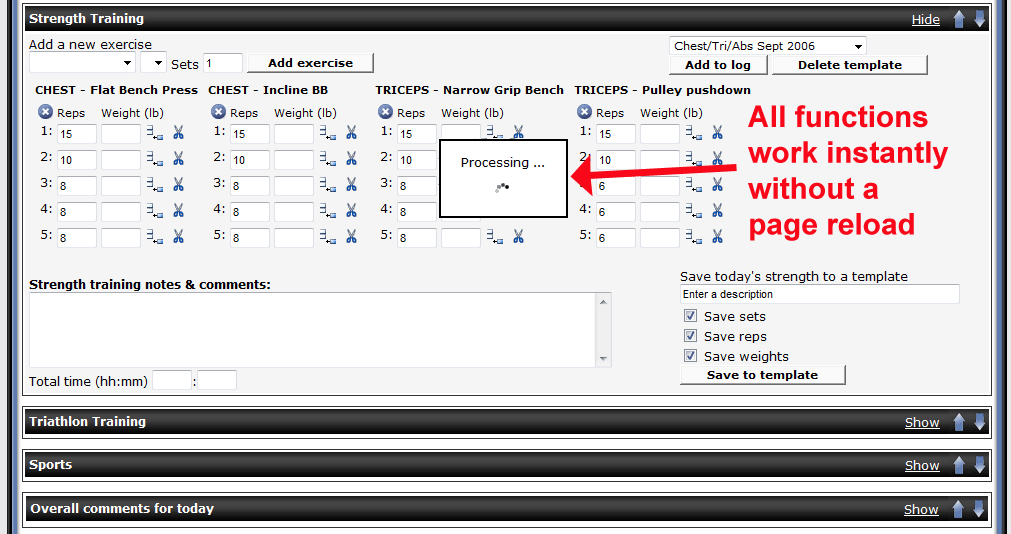1011x534 pixels.
Task: Disable the Save weights checkbox
Action: coord(690,356)
